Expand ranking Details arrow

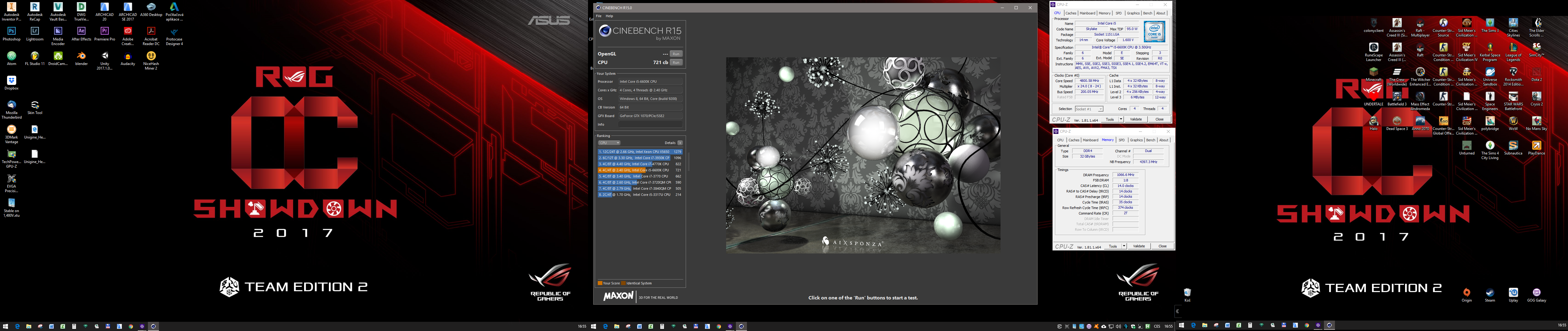[680, 143]
